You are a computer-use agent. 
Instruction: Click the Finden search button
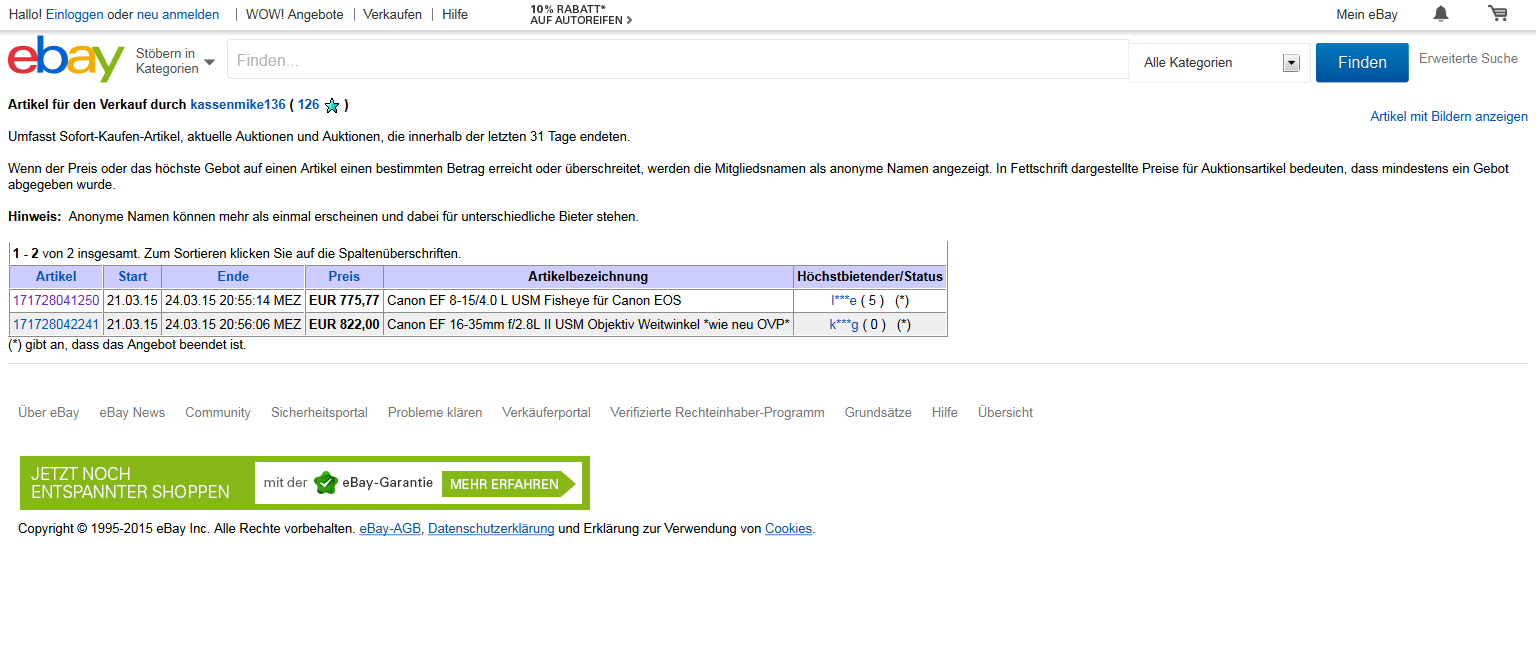[x=1361, y=62]
